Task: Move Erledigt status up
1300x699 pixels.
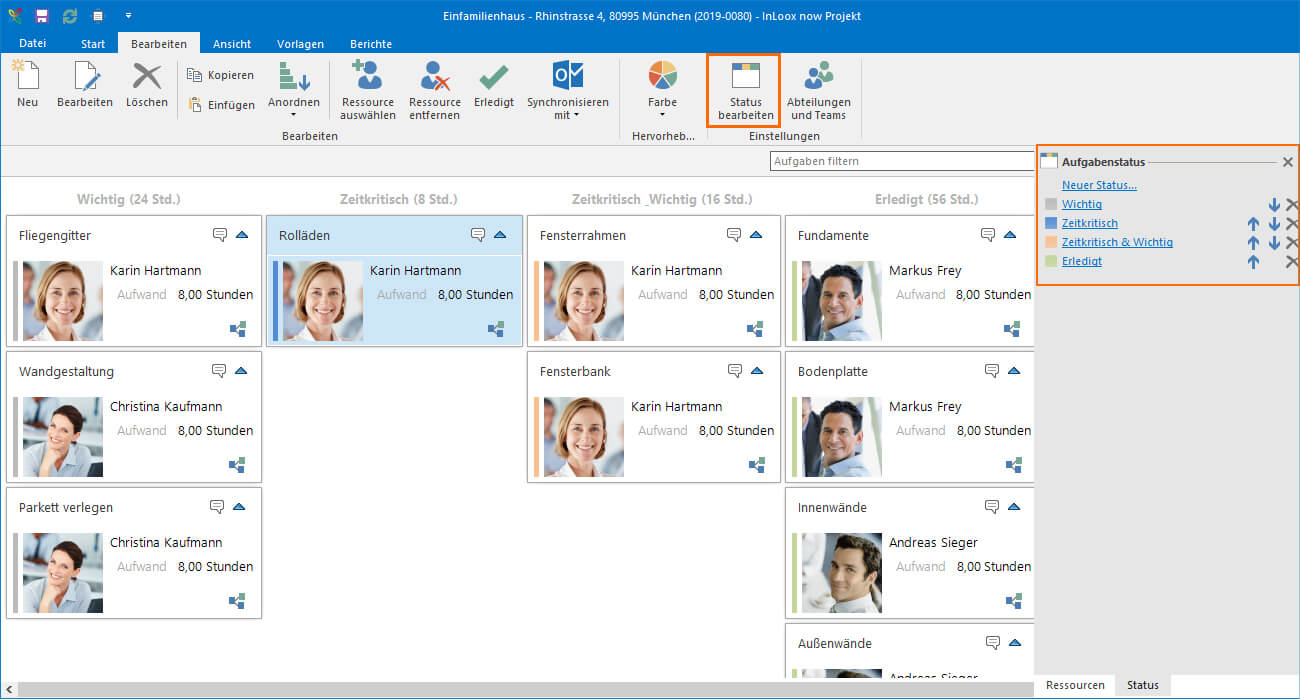Action: tap(1253, 262)
